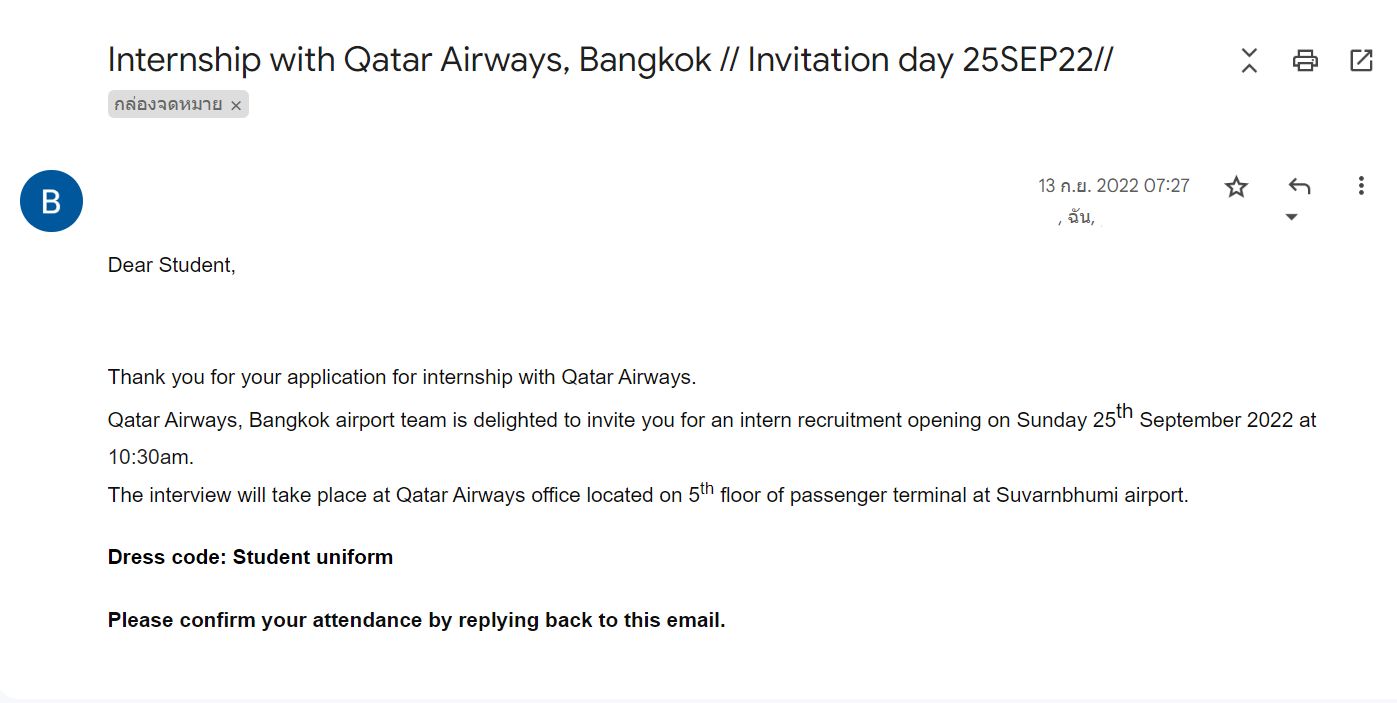
Task: Star this message
Action: coord(1237,186)
